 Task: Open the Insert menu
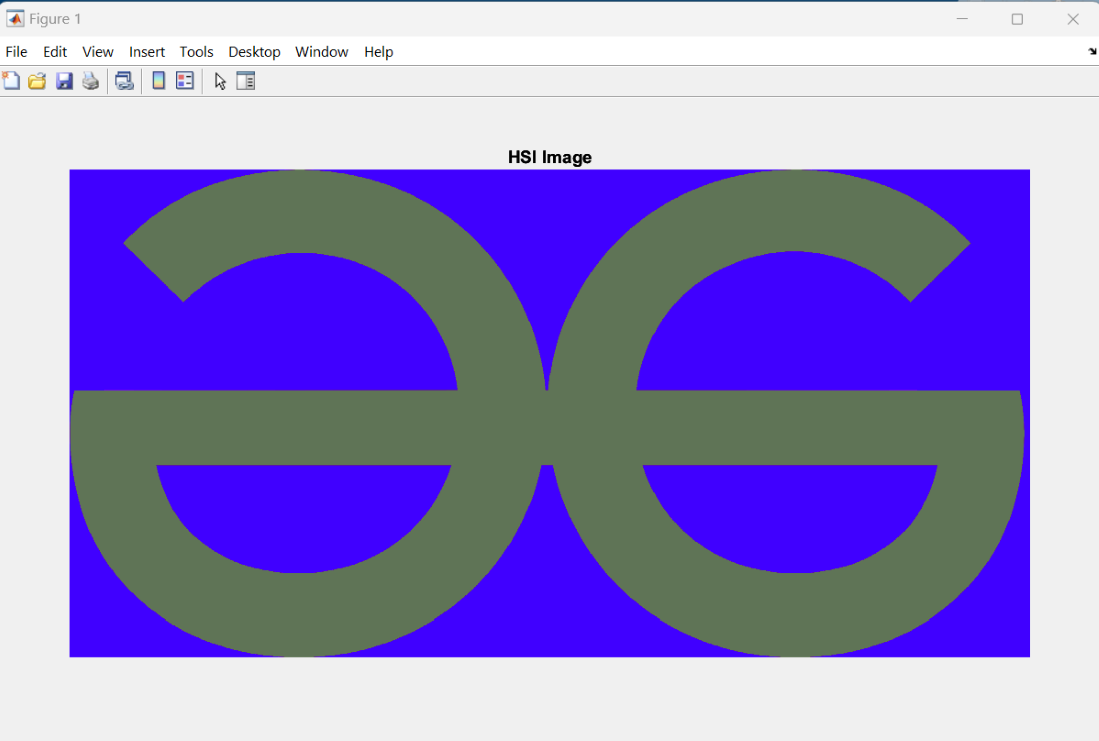tap(146, 52)
